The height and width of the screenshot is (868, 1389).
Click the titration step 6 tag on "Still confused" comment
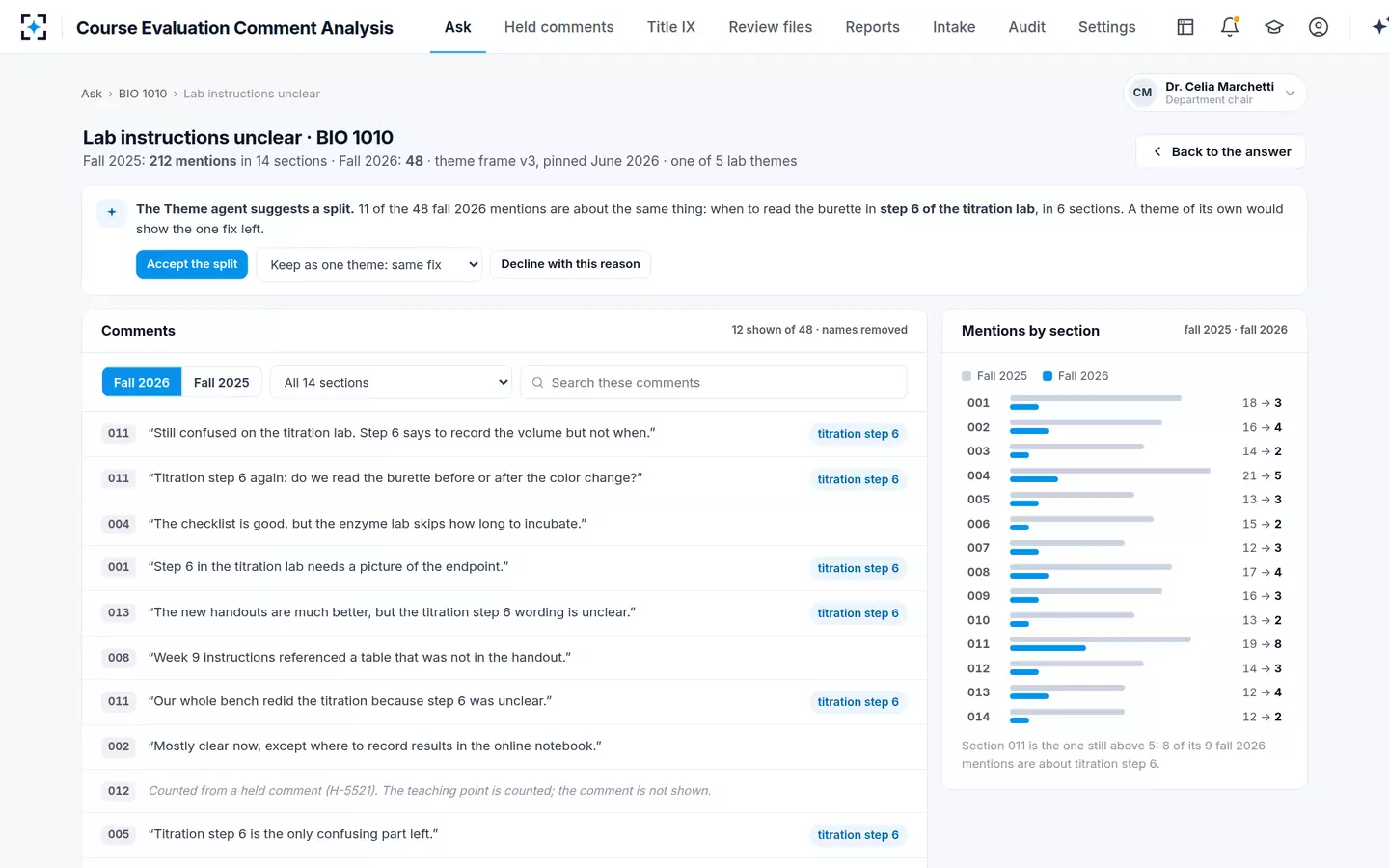858,434
